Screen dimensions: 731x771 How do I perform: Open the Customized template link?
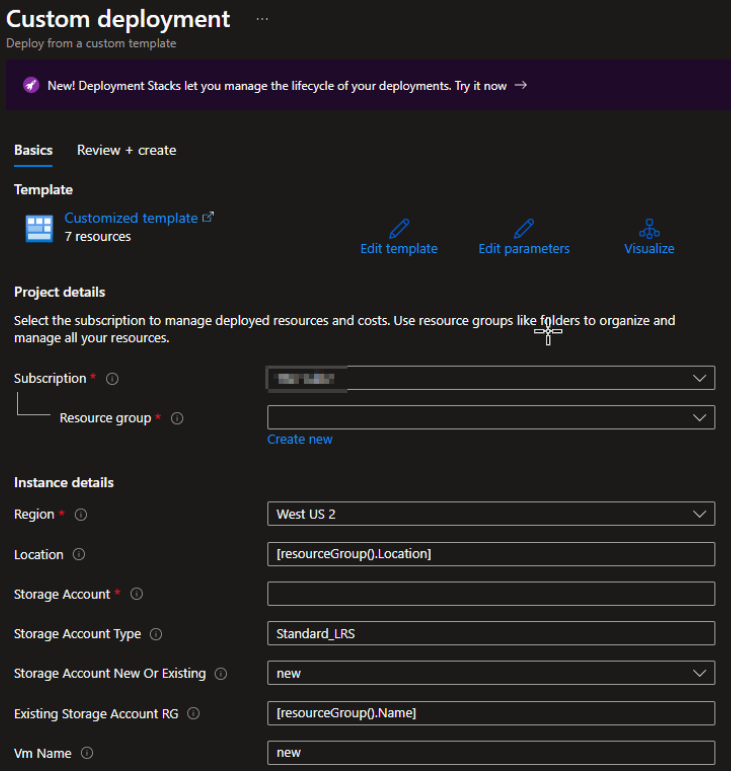[131, 218]
